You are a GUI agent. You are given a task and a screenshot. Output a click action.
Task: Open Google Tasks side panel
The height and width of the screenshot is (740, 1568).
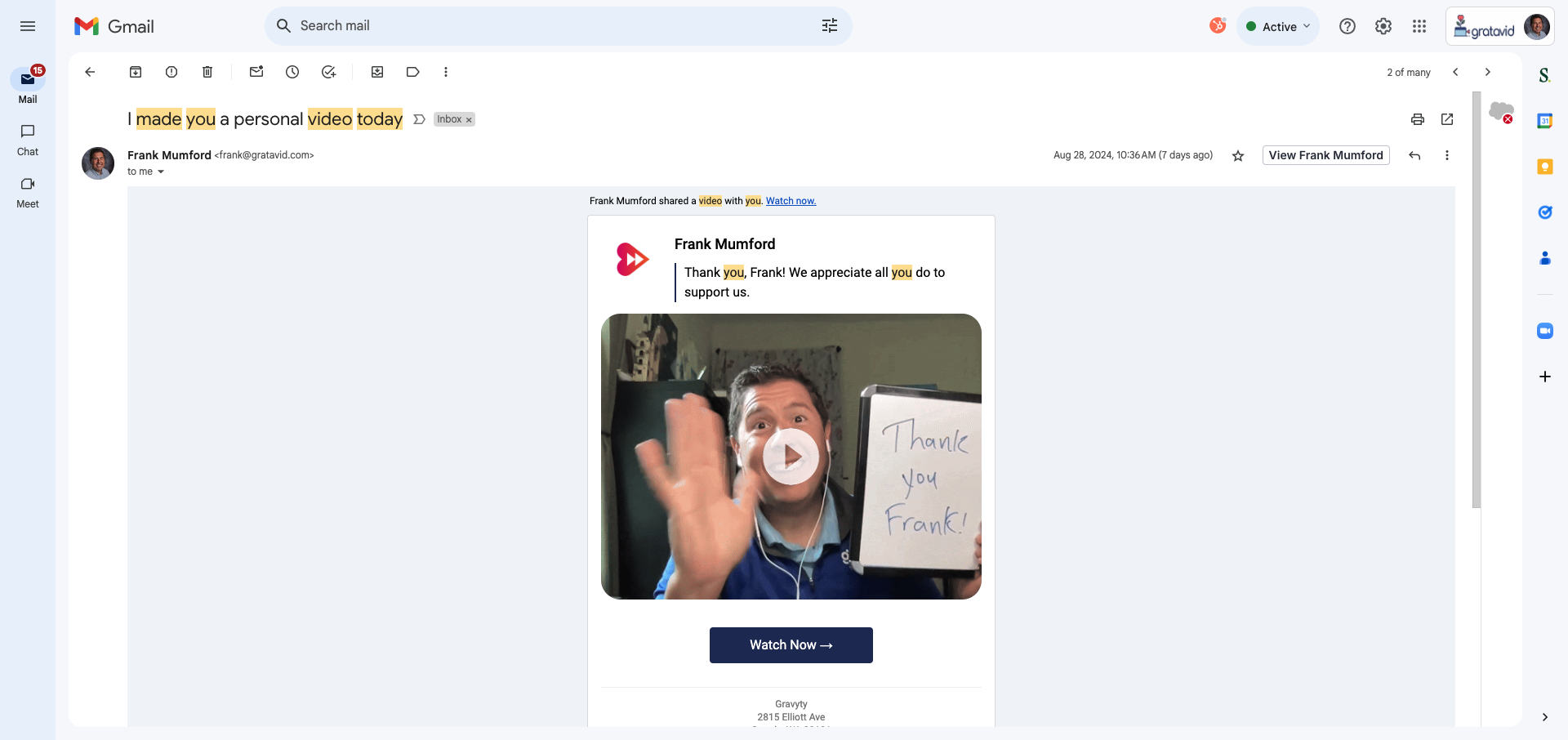[x=1545, y=212]
